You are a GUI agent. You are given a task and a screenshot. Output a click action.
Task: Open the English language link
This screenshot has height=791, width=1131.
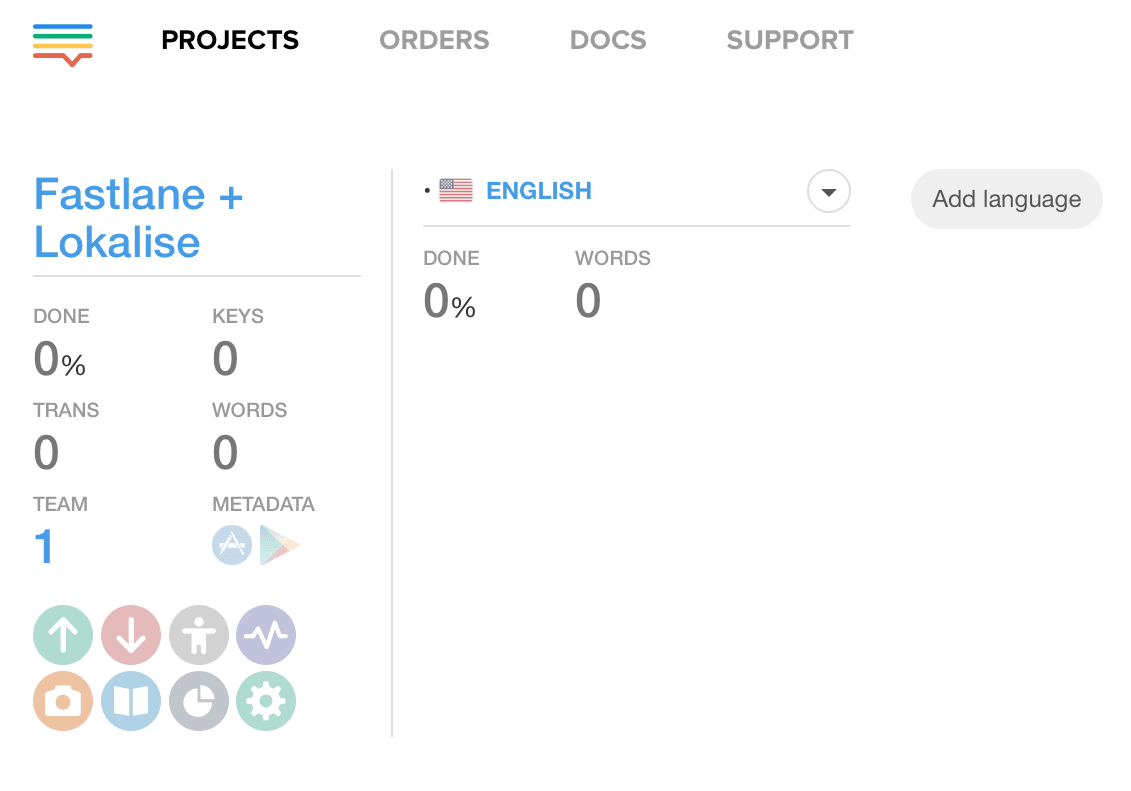click(x=538, y=191)
